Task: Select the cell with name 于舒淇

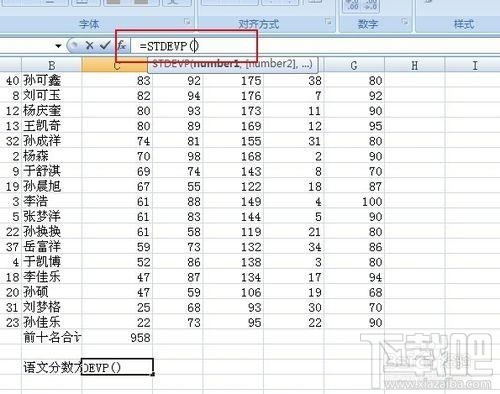Action: click(51, 171)
